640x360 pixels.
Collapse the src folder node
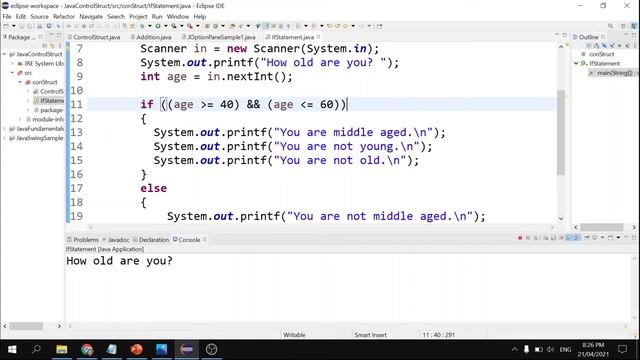tap(12, 73)
